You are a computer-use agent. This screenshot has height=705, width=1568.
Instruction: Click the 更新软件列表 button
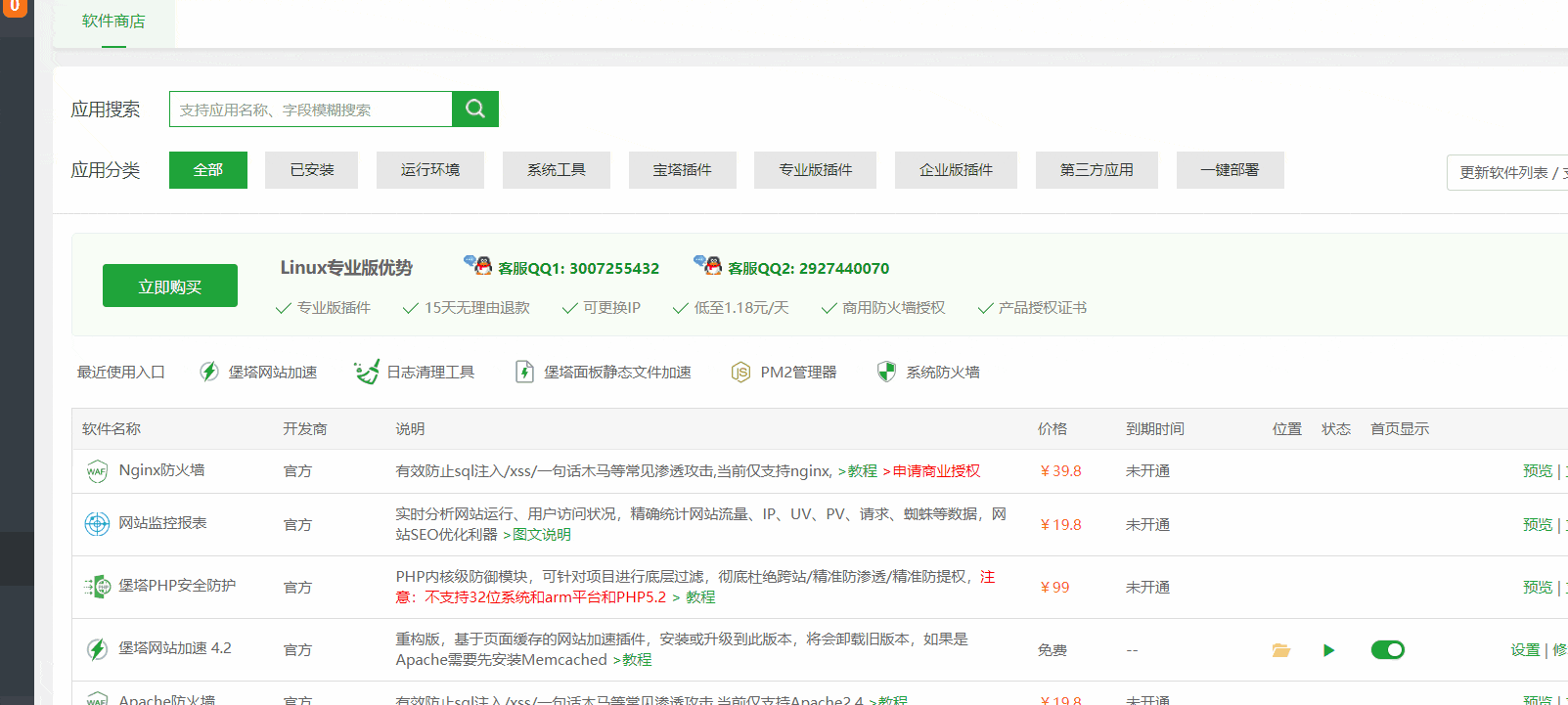pos(1507,172)
